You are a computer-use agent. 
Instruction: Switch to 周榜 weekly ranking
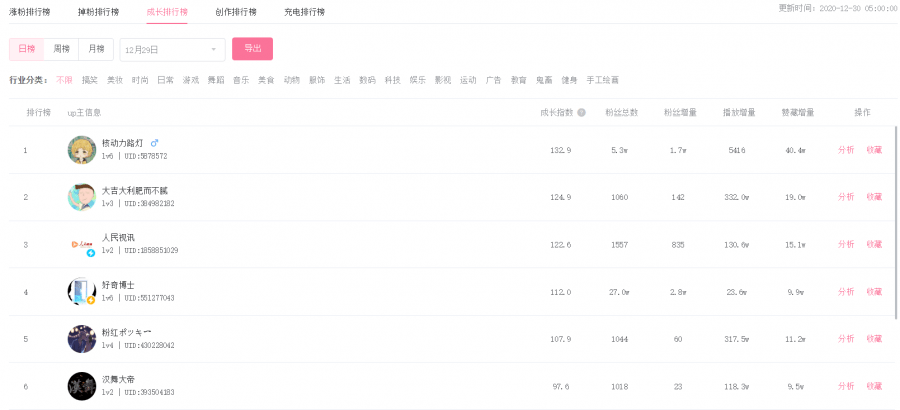(x=61, y=49)
